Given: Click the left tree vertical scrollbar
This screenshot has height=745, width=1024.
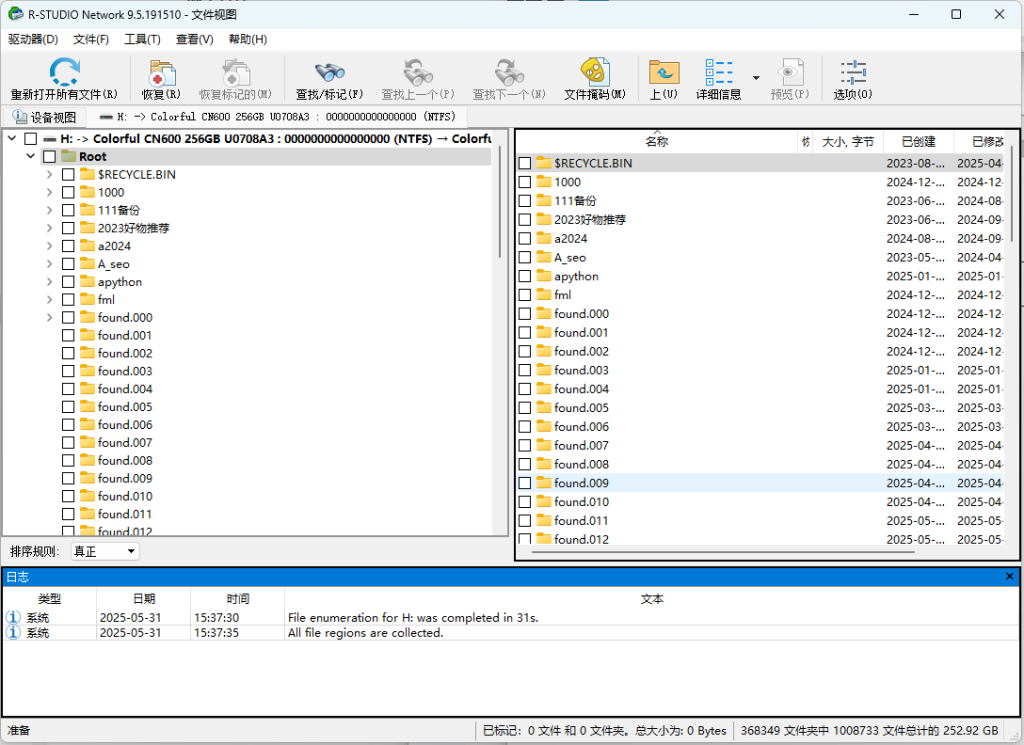Looking at the screenshot, I should point(501,200).
